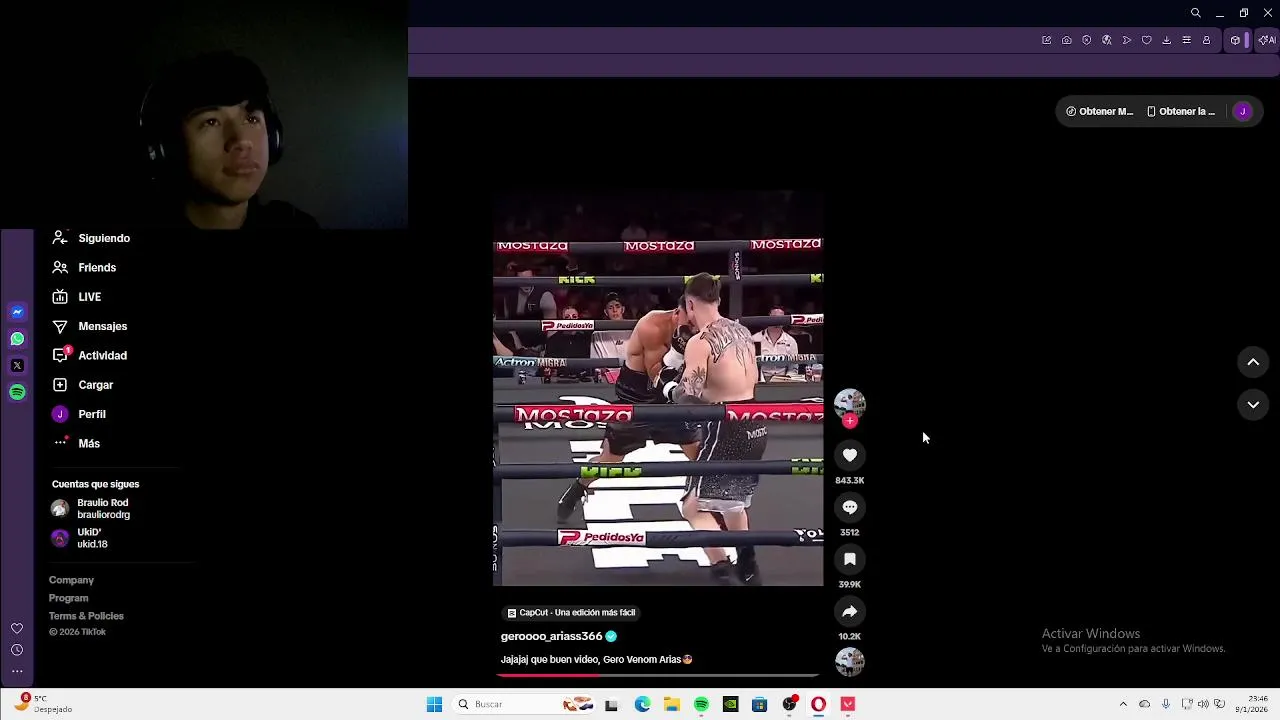Open Microsoft Edge from the taskbar
Image resolution: width=1280 pixels, height=720 pixels.
[x=642, y=704]
